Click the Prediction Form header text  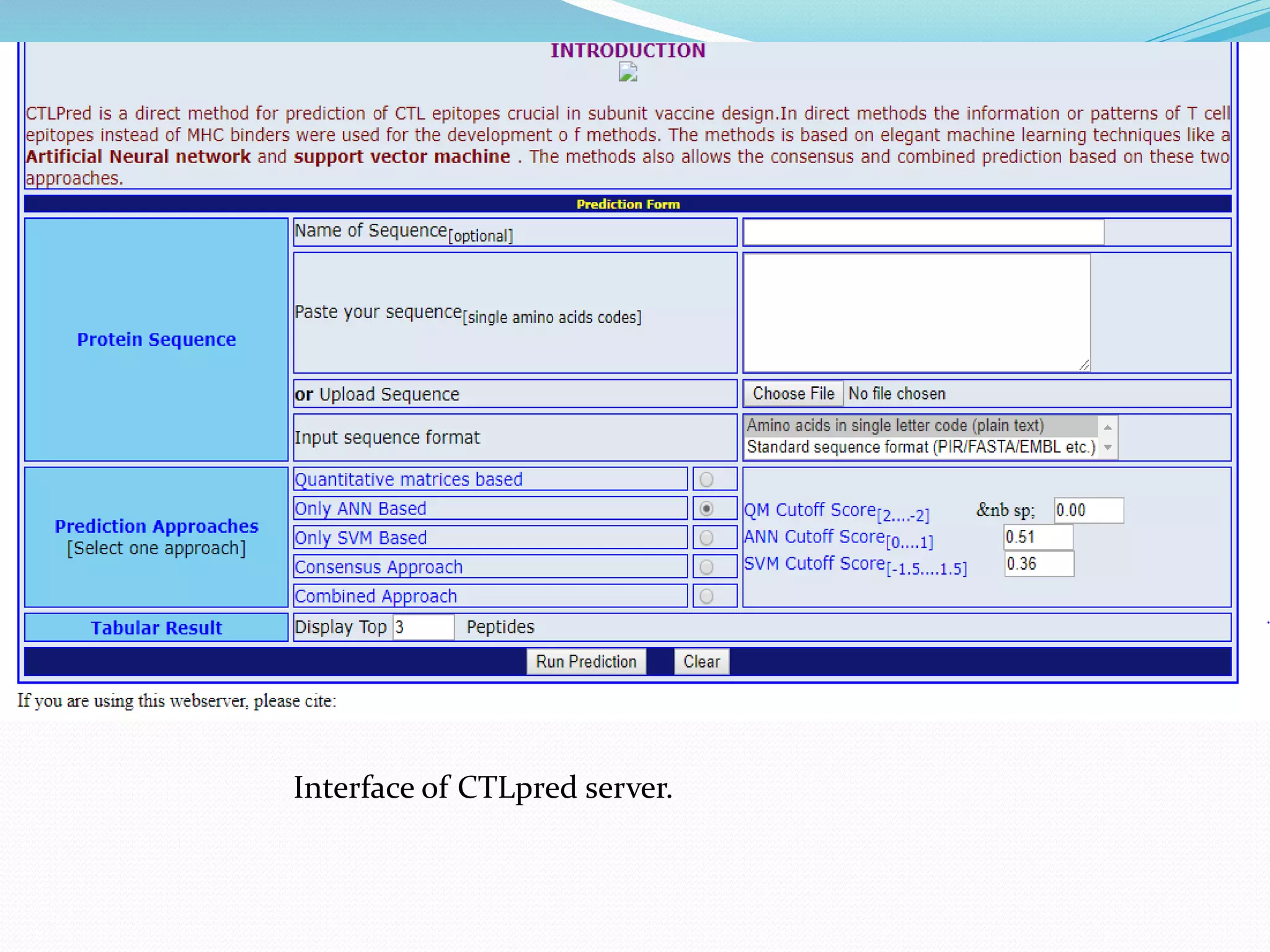coord(628,204)
